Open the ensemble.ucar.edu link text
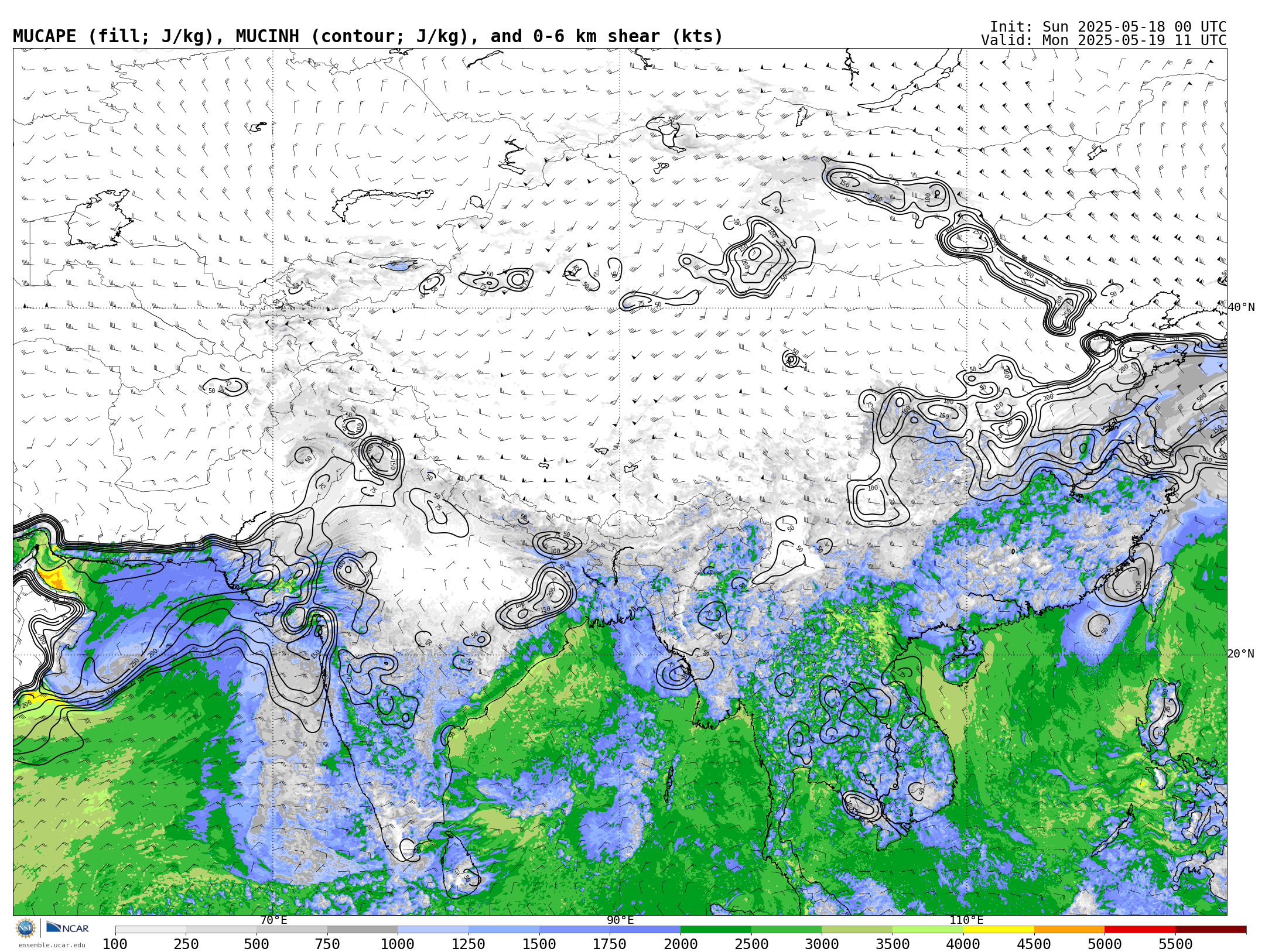The image size is (1265, 952). point(52,945)
